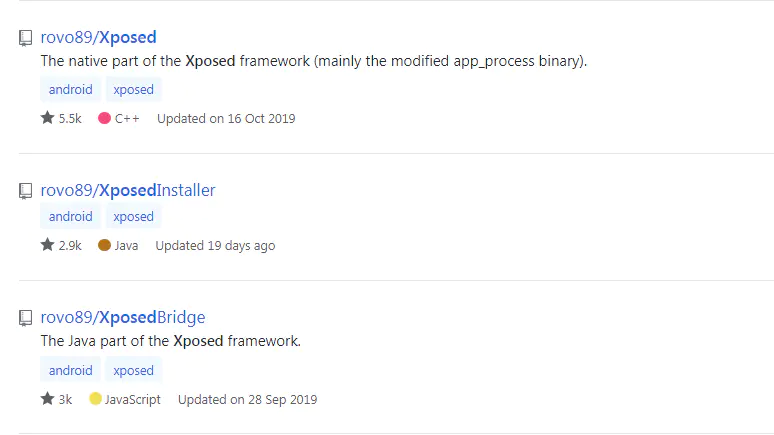Image resolution: width=774 pixels, height=435 pixels.
Task: Click the repository icon beside rovo89/Xposed
Action: (x=26, y=38)
